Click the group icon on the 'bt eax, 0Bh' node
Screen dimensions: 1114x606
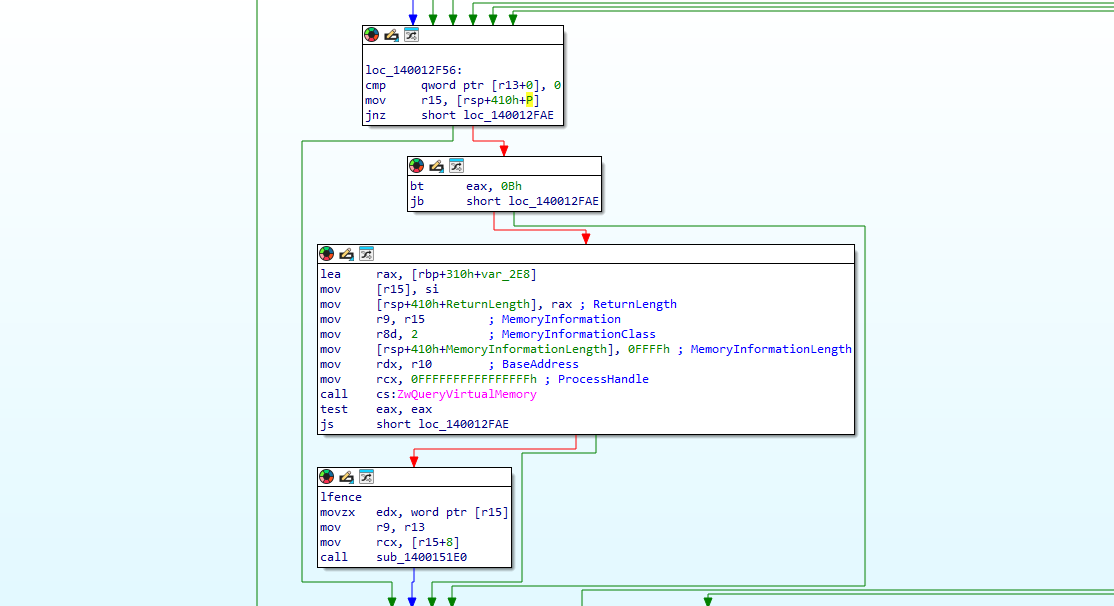[x=456, y=166]
